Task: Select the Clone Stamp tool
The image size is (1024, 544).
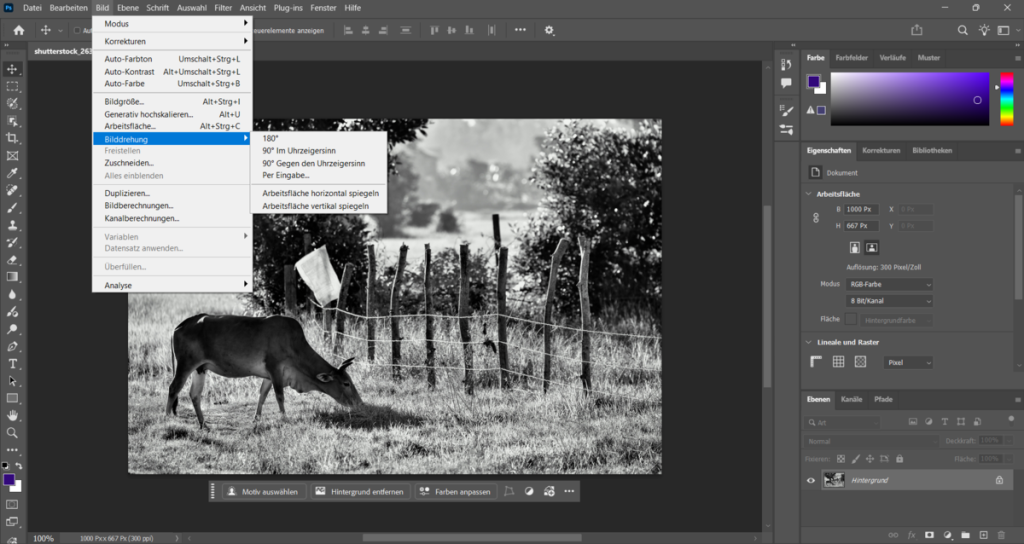Action: click(12, 225)
